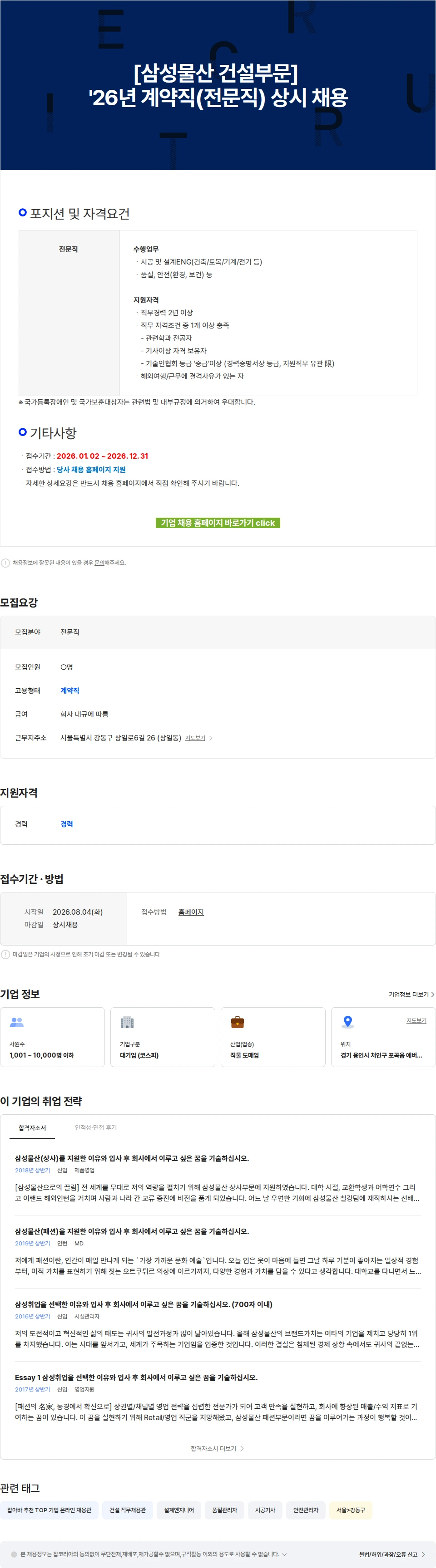Click the 대기업 (코스피) value

tap(139, 1055)
